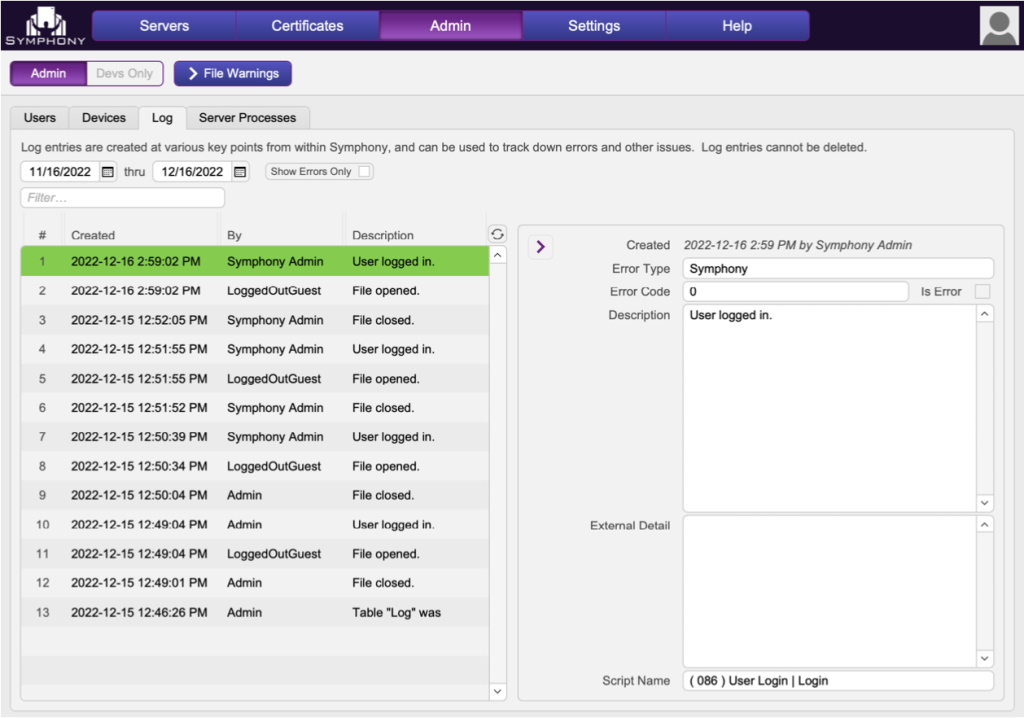
Task: Open File Warnings
Action: [x=232, y=73]
